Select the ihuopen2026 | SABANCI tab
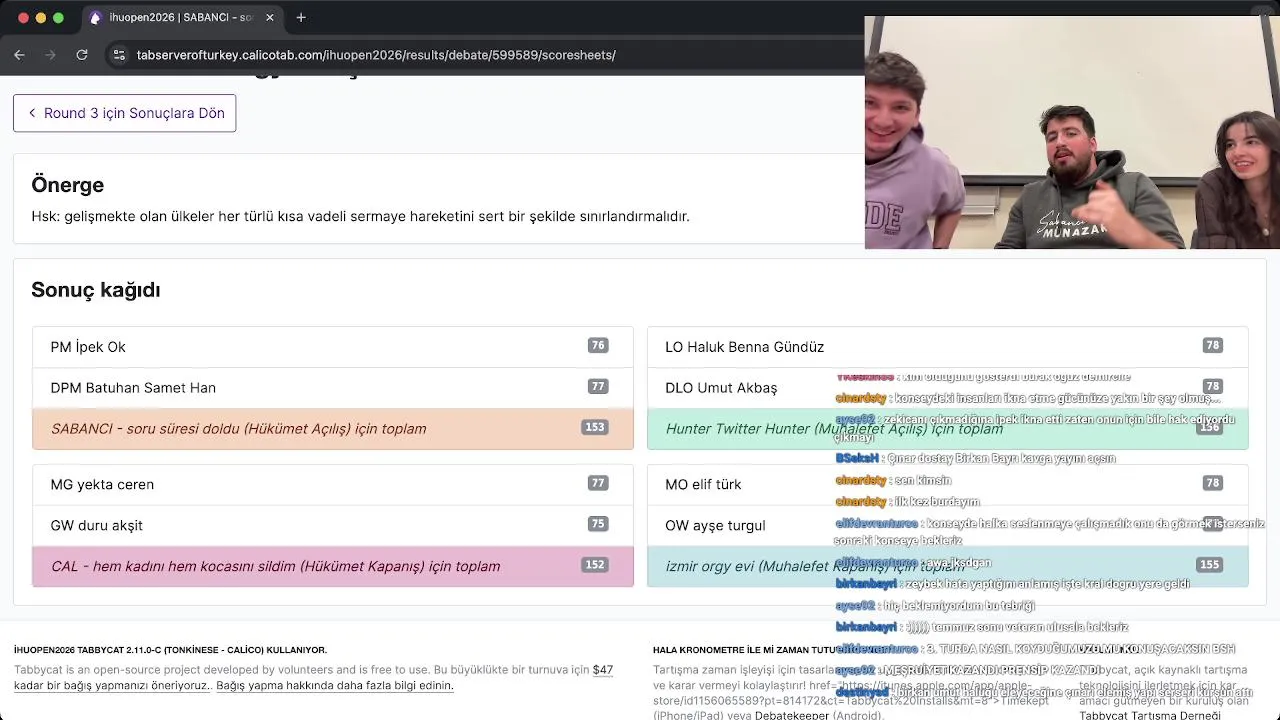The image size is (1280, 720). tap(181, 17)
